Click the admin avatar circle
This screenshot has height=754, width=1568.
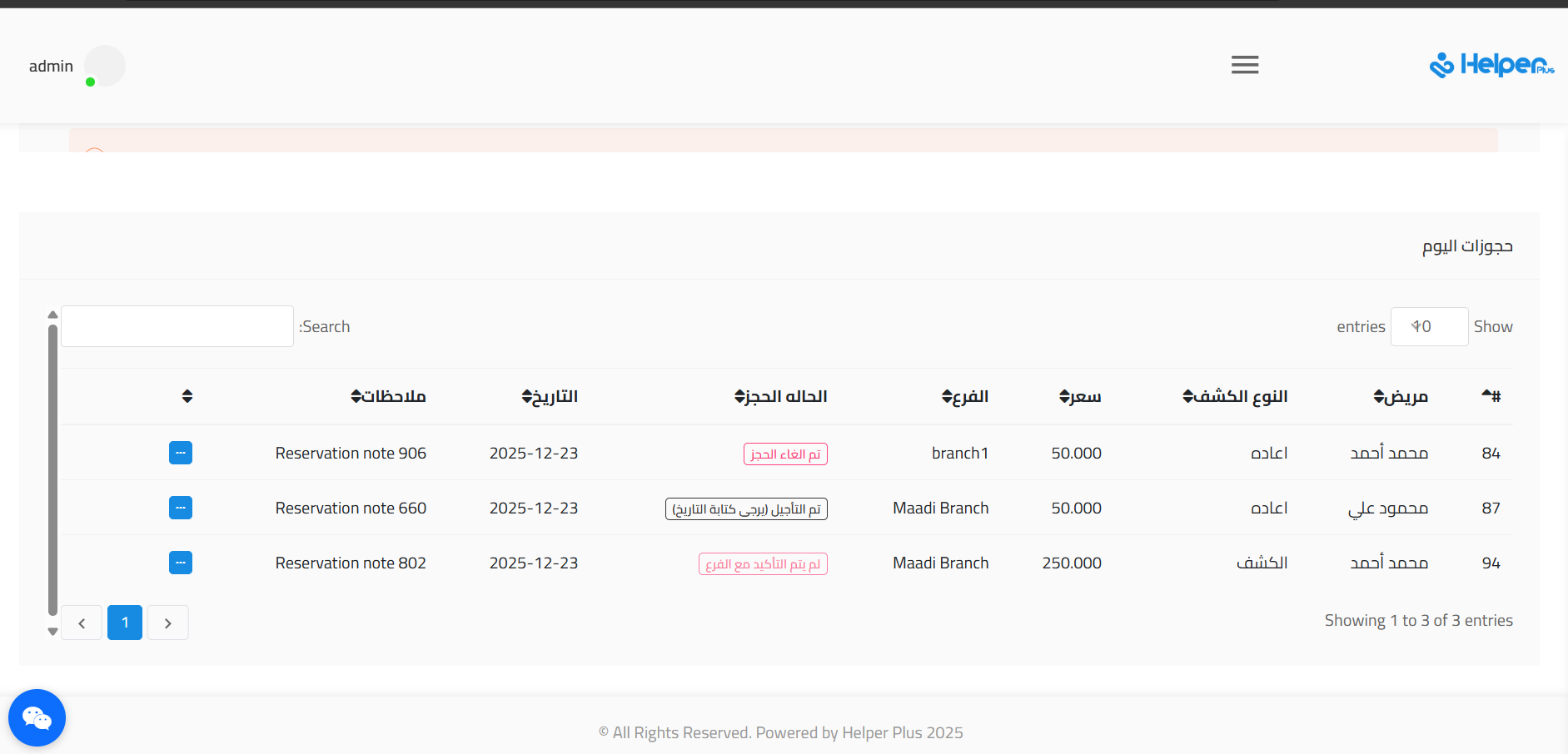(x=105, y=66)
